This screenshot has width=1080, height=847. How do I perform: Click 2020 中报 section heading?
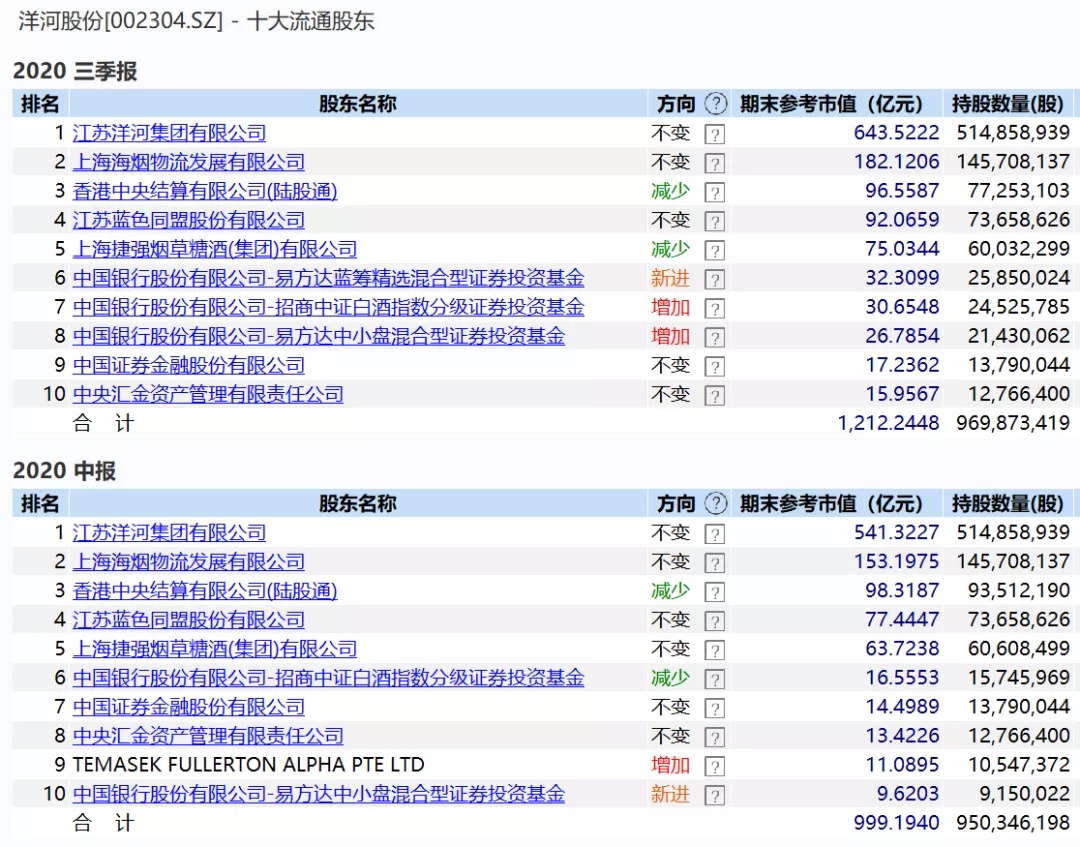coord(65,470)
